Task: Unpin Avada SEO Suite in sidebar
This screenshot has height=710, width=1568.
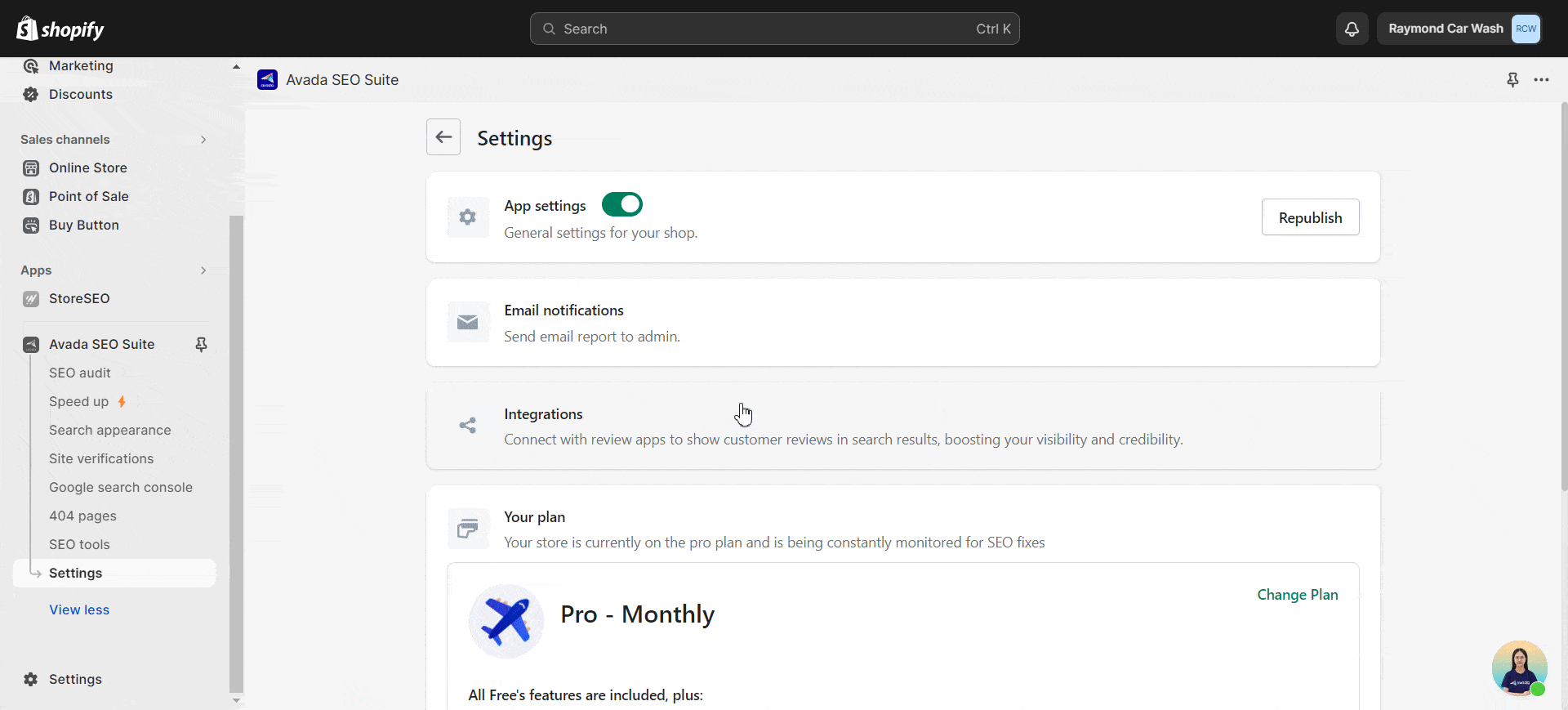Action: [201, 345]
